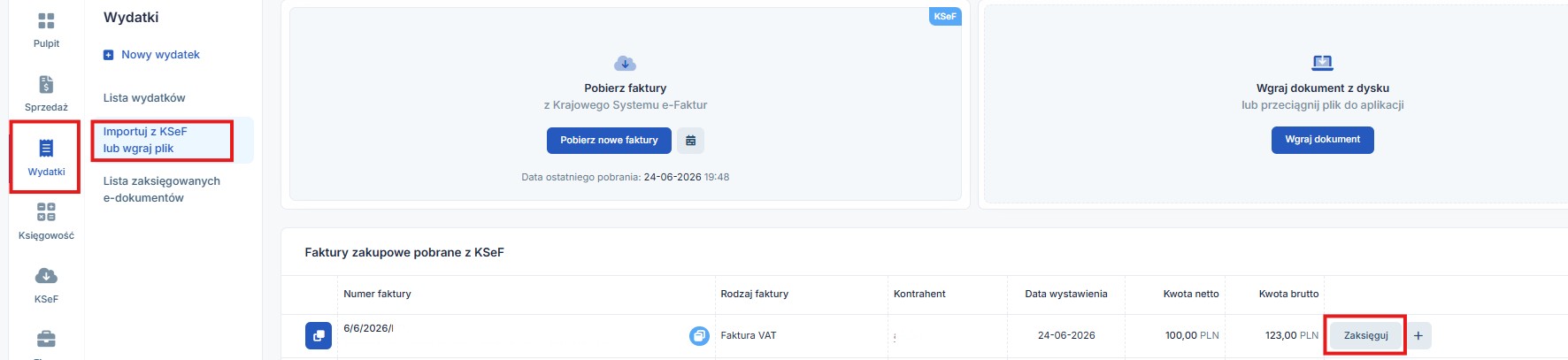Viewport: 1568px width, 360px height.
Task: Click Zaksięguj button for invoice 6/6/2026/I
Action: coord(1365,336)
